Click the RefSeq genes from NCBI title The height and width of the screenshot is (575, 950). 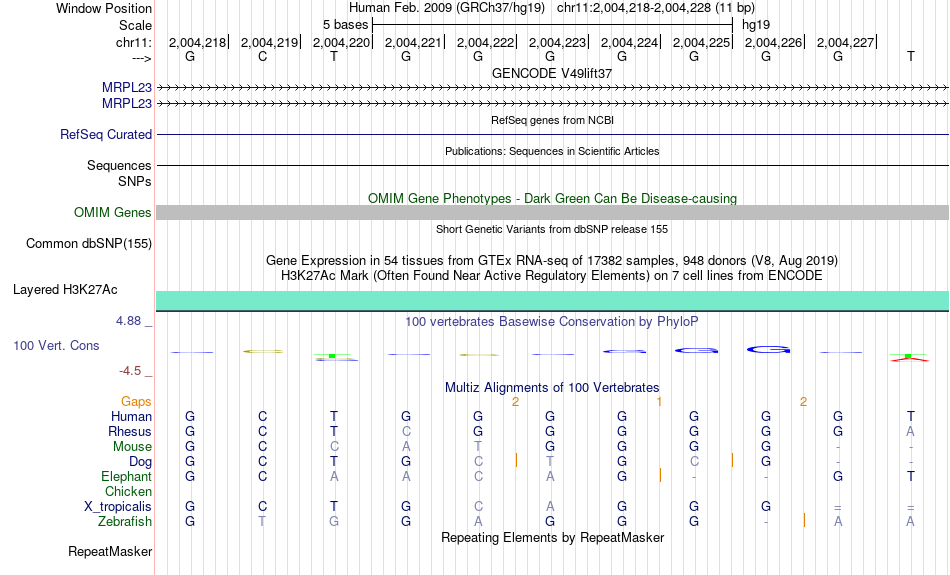553,120
